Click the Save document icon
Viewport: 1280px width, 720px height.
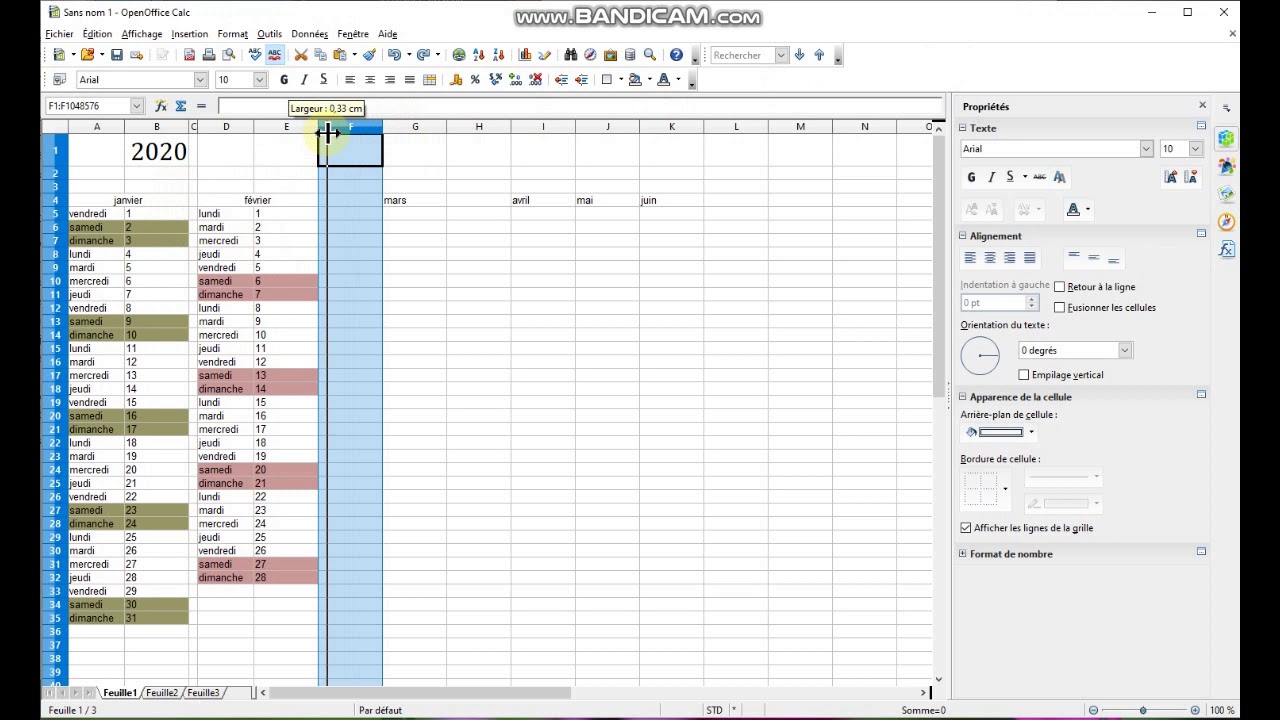pos(117,55)
